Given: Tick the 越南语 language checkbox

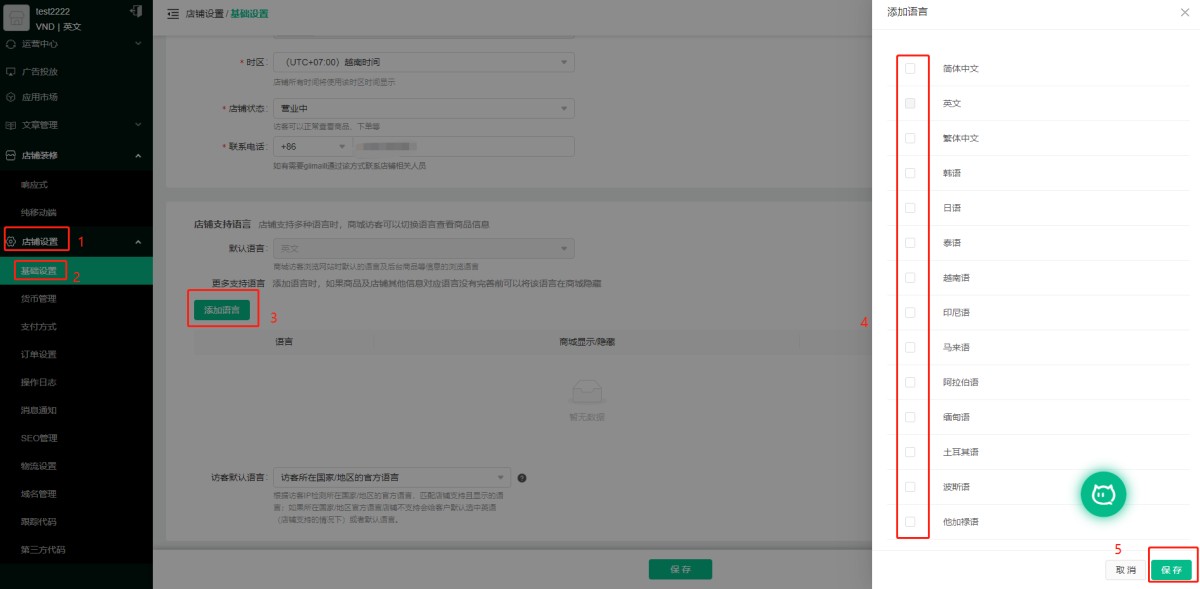Looking at the screenshot, I should pyautogui.click(x=910, y=278).
